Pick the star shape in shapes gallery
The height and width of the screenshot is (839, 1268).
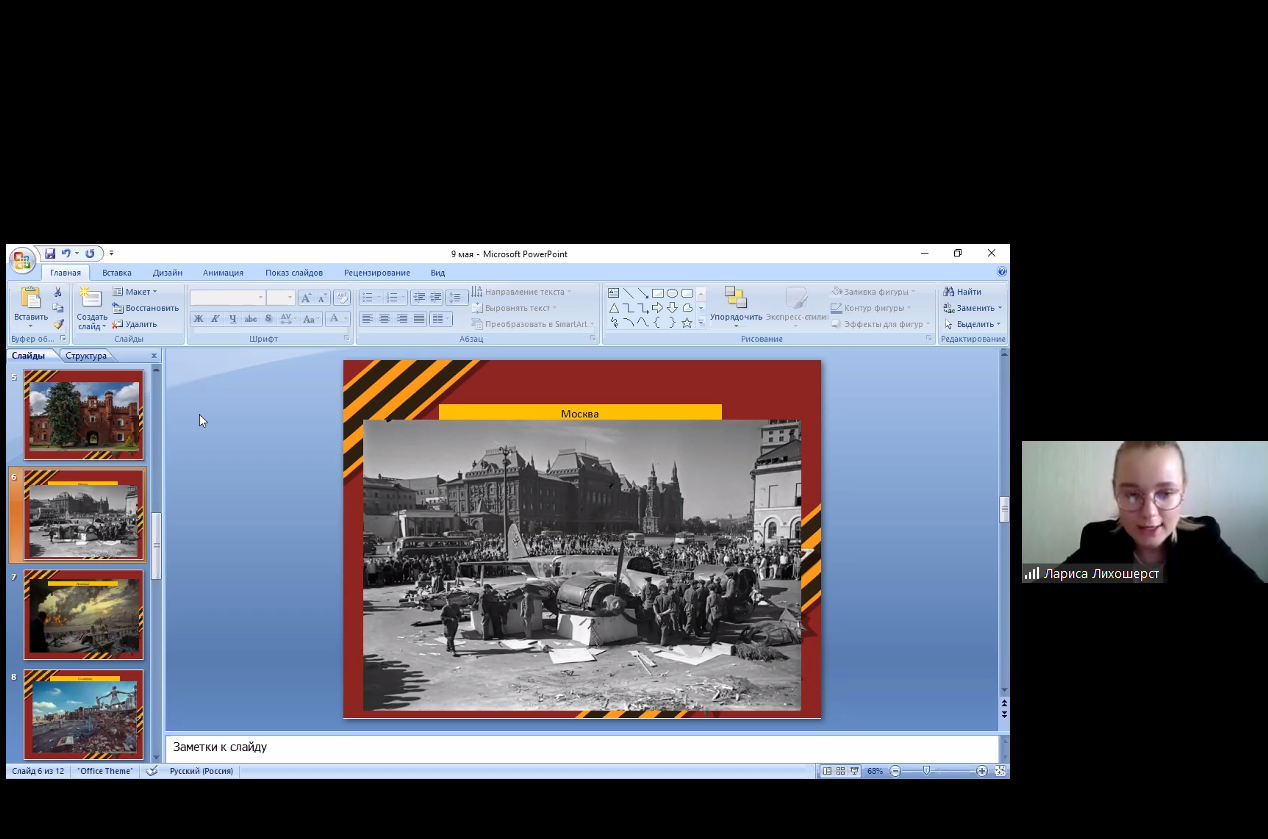pos(687,323)
